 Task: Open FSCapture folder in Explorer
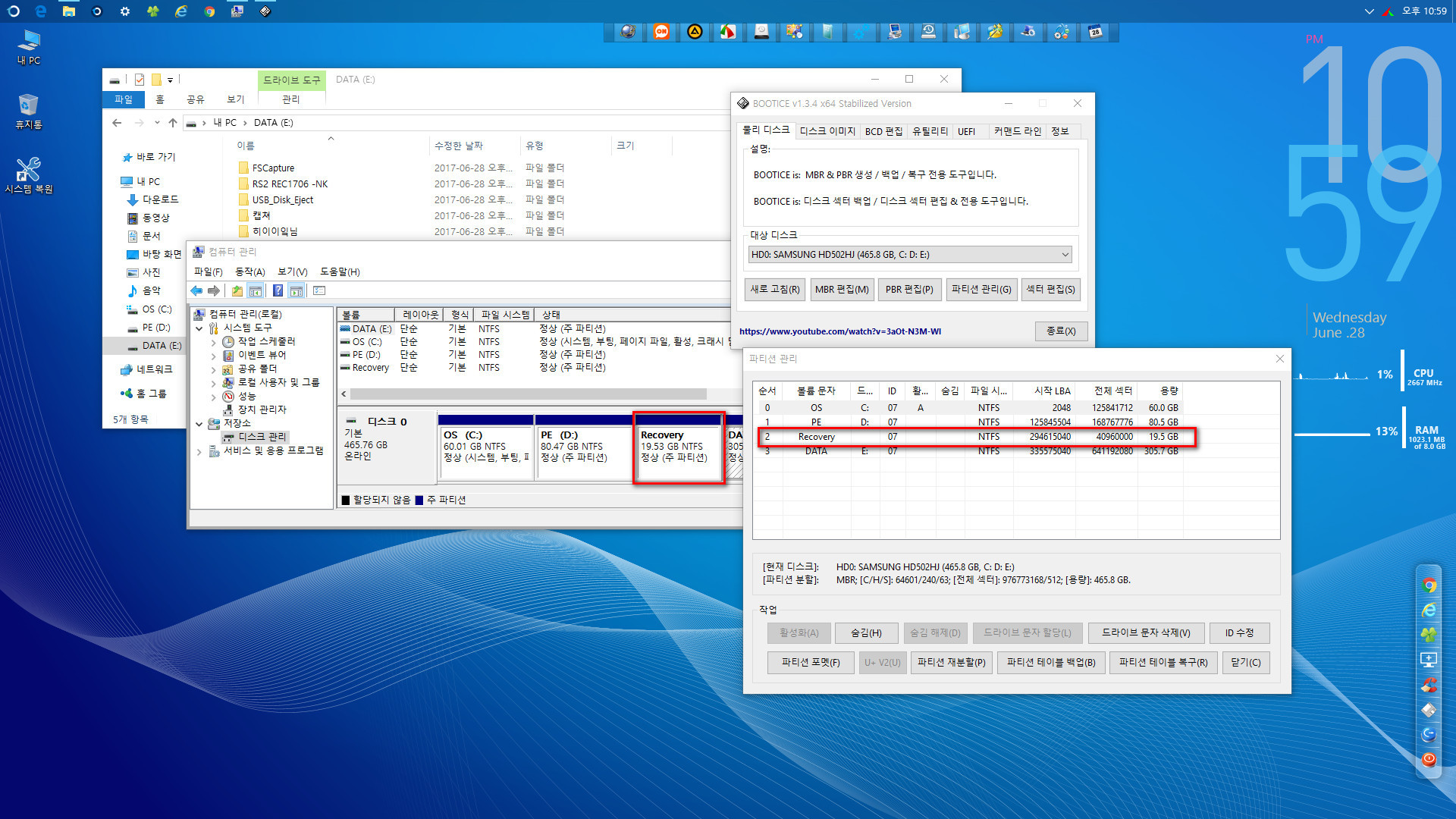pyautogui.click(x=273, y=168)
